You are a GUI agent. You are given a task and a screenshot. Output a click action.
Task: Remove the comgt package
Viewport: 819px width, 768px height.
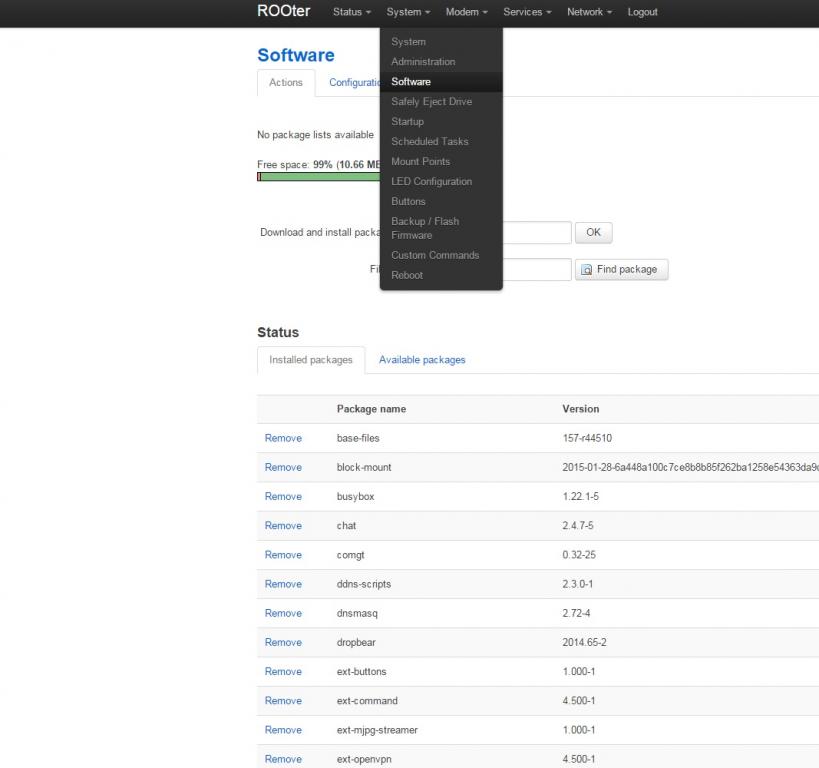click(x=283, y=555)
